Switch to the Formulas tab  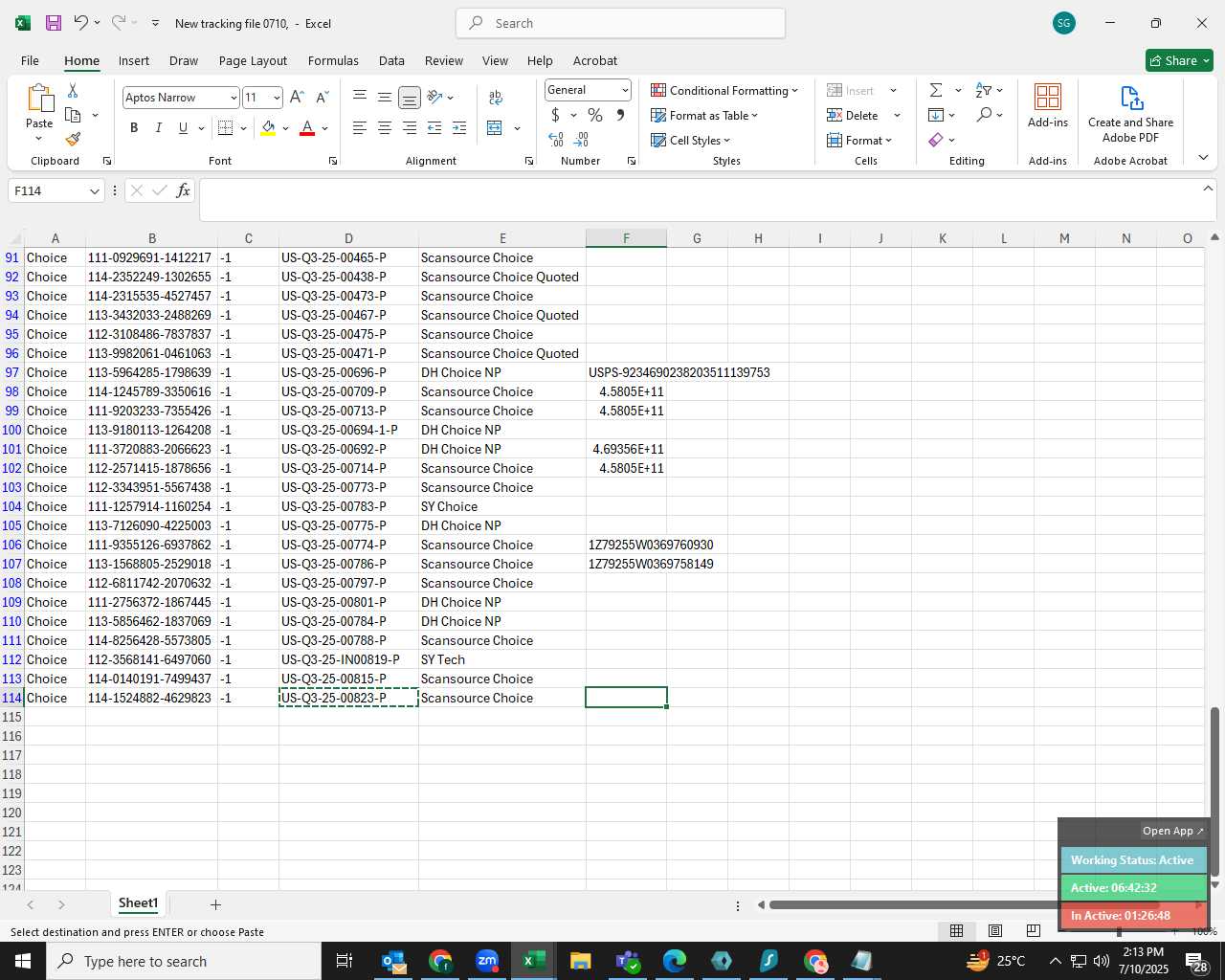point(333,60)
